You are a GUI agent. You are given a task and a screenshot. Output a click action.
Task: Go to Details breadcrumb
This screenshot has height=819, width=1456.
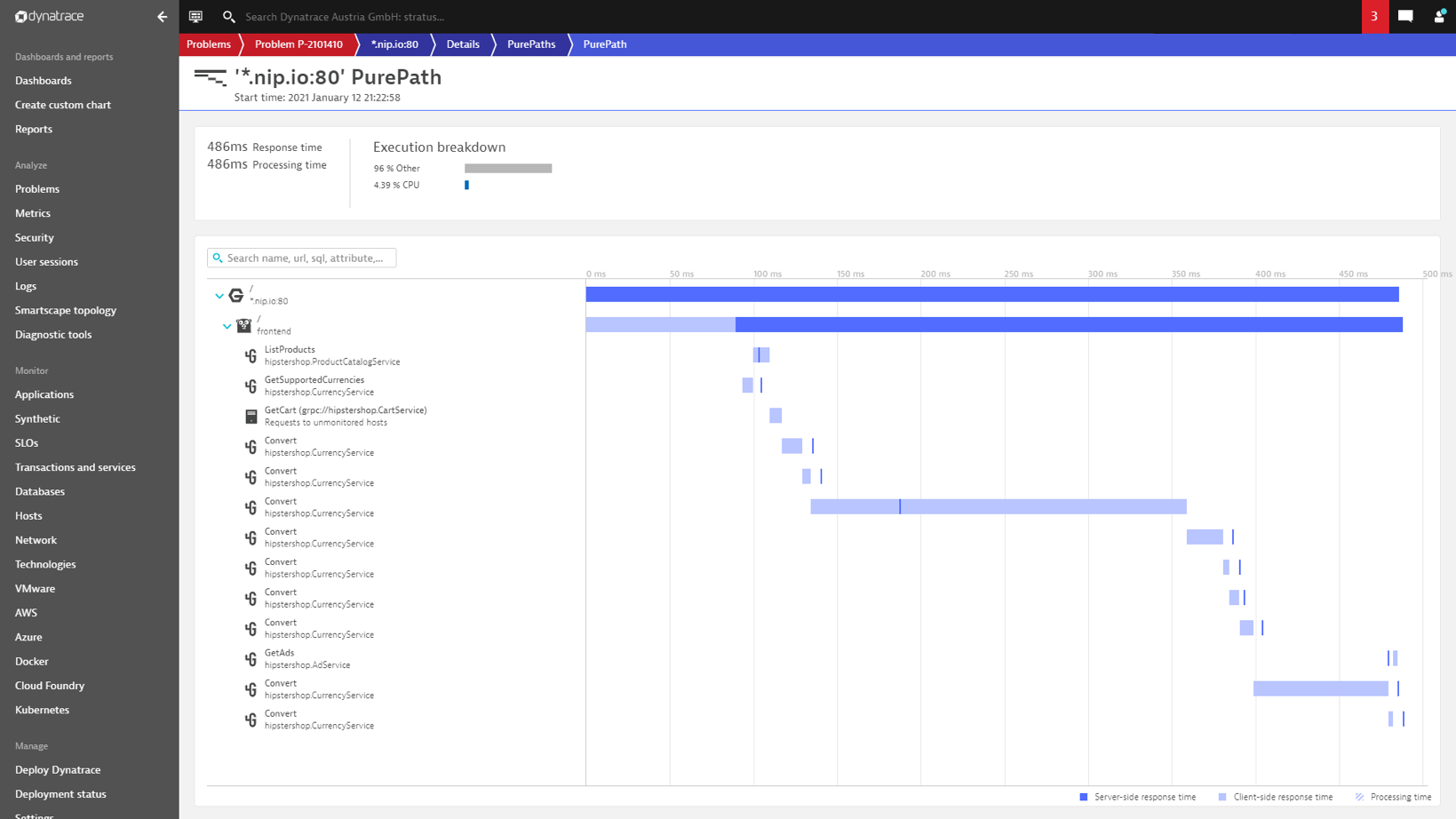click(x=463, y=44)
